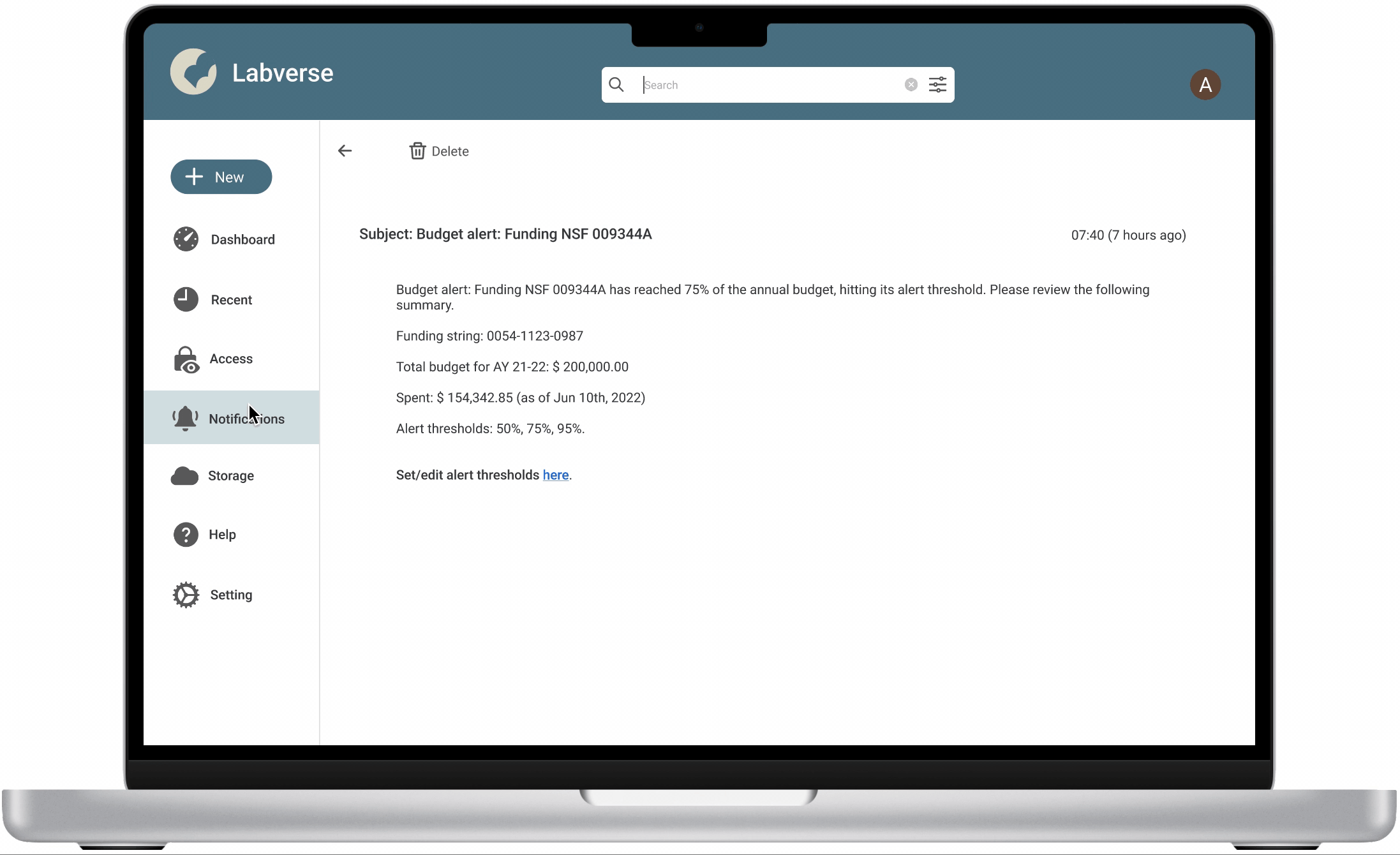Image resolution: width=1400 pixels, height=855 pixels.
Task: Open the Setting gear icon
Action: [185, 594]
